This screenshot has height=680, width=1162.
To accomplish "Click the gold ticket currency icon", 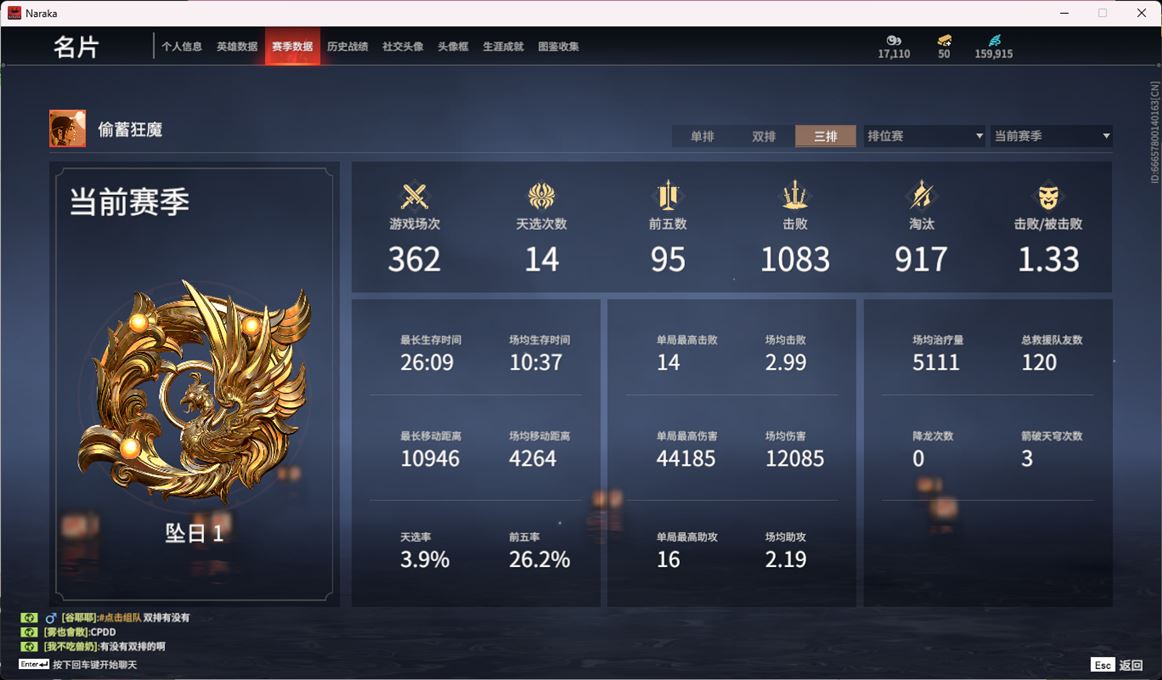I will pos(944,40).
